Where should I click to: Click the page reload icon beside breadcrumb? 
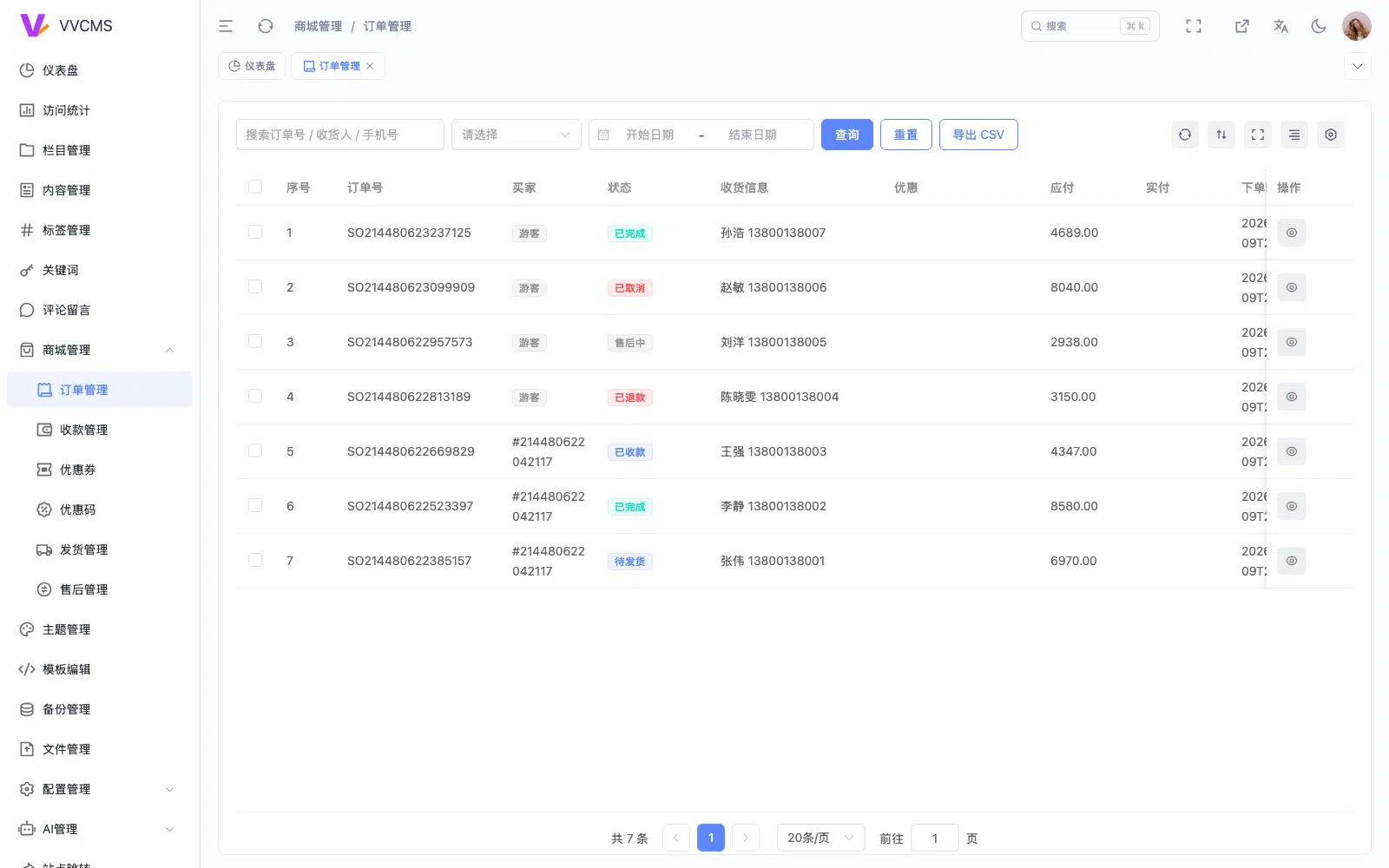(266, 26)
